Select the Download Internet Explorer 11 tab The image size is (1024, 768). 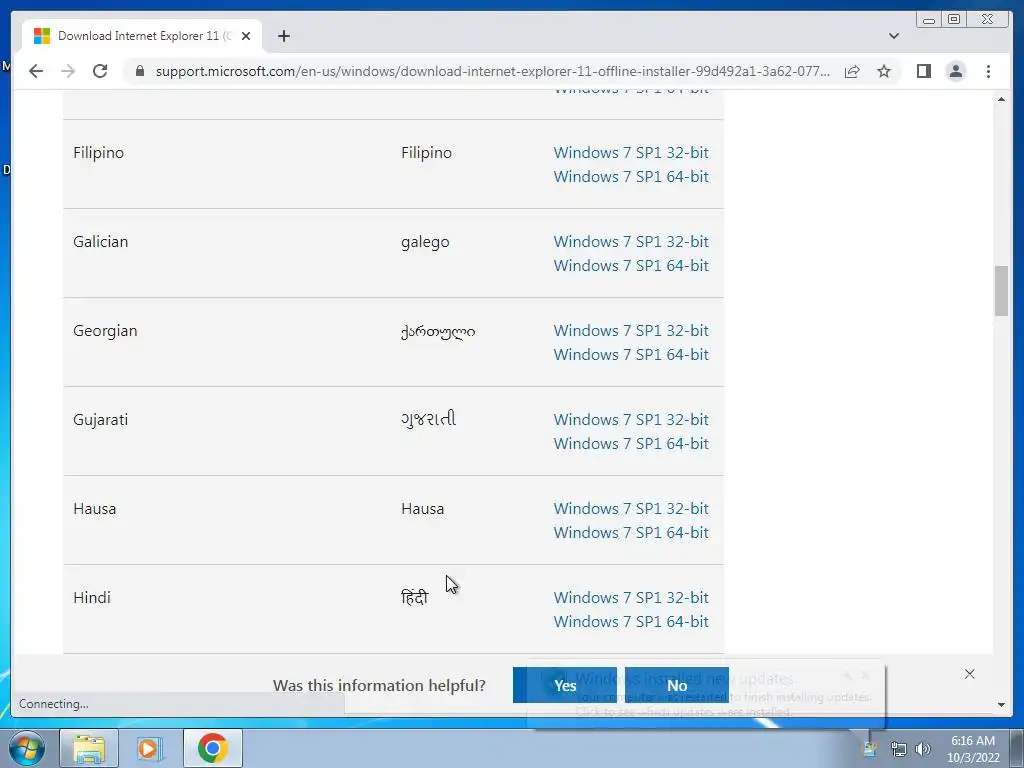click(142, 36)
